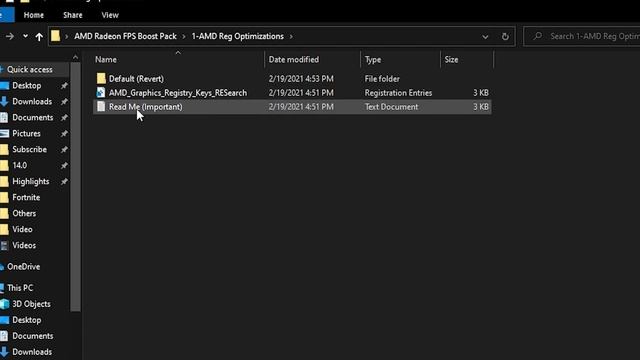Click the pin icon beside Subscribe
The image size is (640, 360).
[64, 150]
